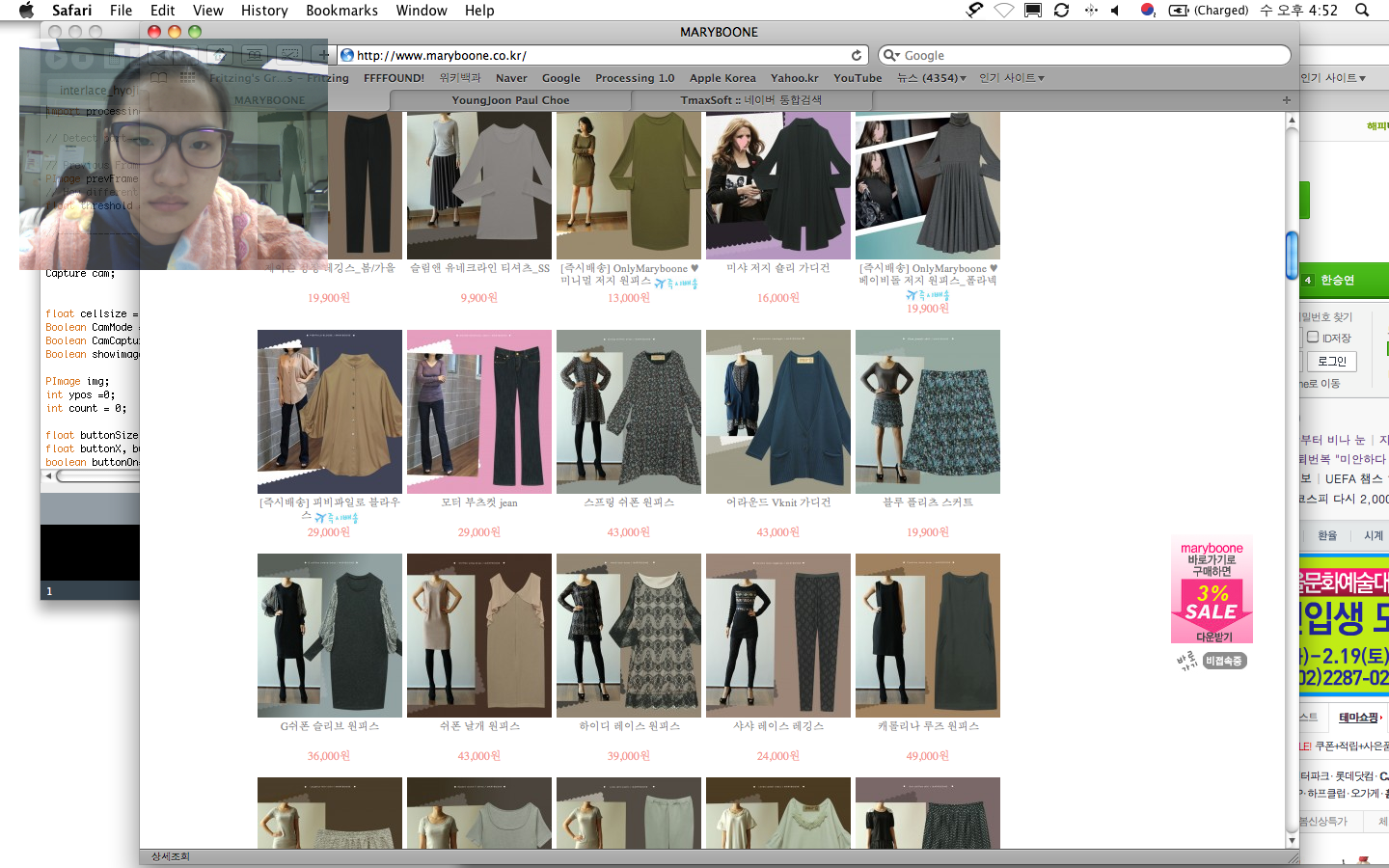Image resolution: width=1389 pixels, height=868 pixels.
Task: Expand the 뉴스 (4354) bookmarks folder
Action: click(x=931, y=78)
